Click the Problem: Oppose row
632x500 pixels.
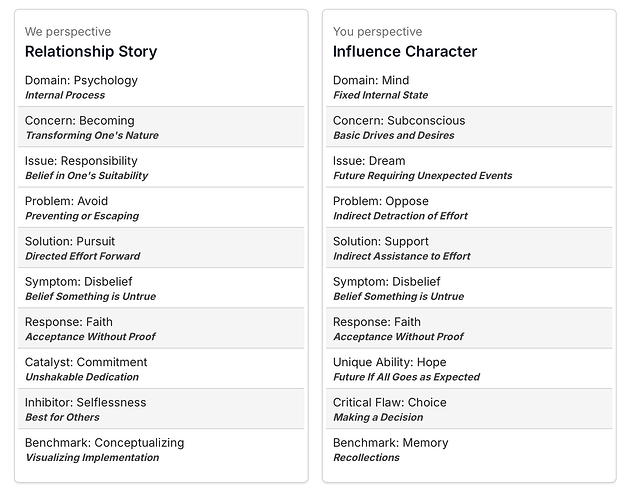469,207
